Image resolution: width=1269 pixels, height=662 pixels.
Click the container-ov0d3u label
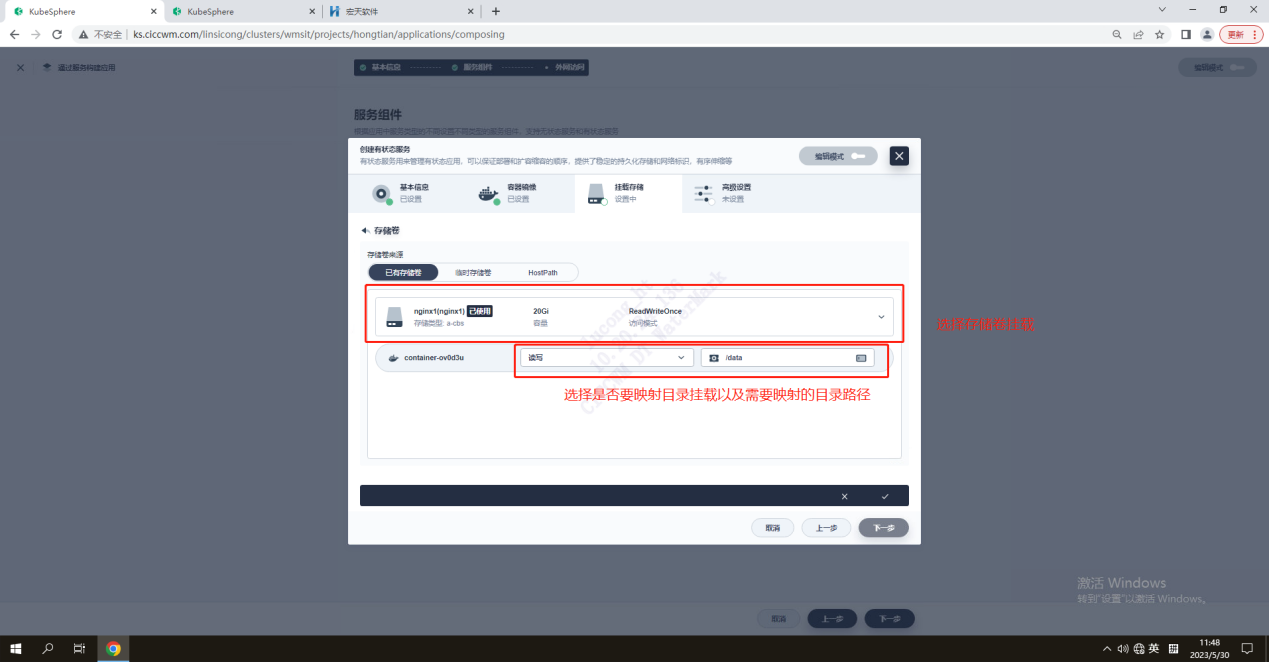(x=434, y=357)
